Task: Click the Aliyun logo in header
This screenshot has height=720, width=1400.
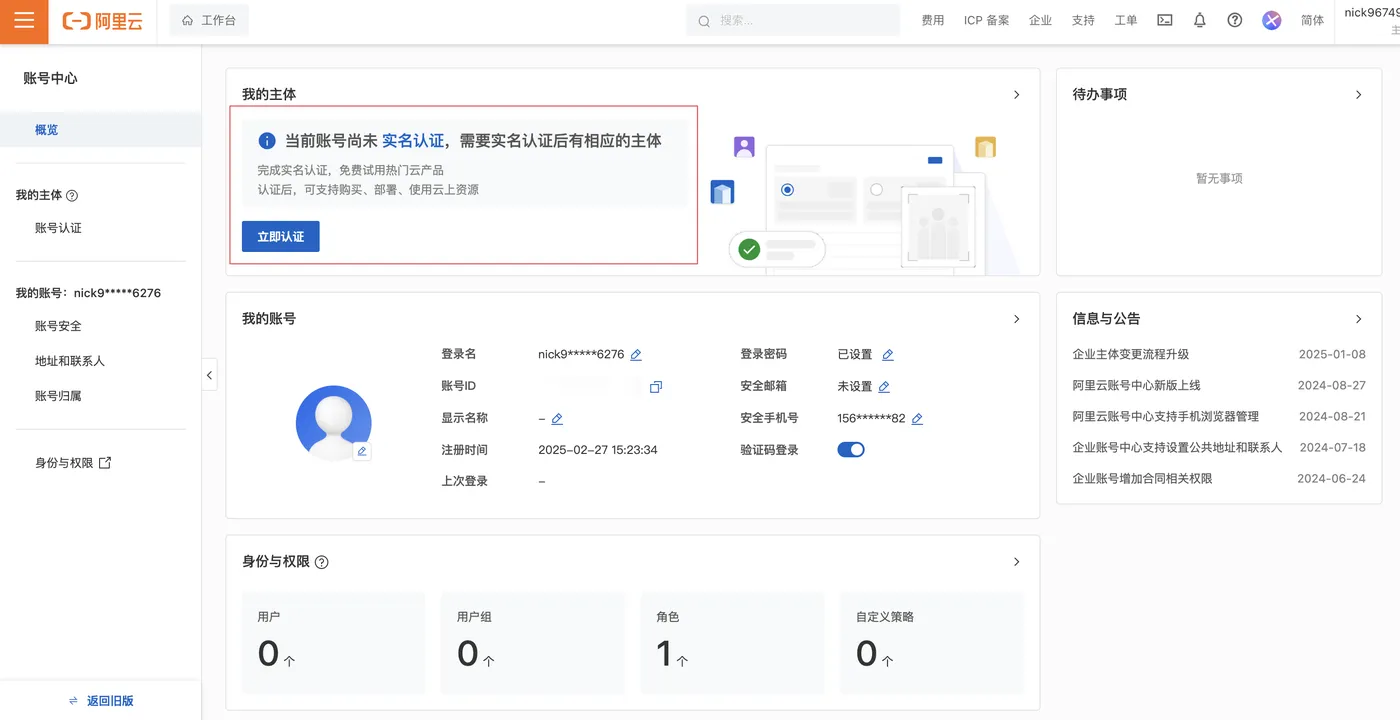Action: point(102,21)
